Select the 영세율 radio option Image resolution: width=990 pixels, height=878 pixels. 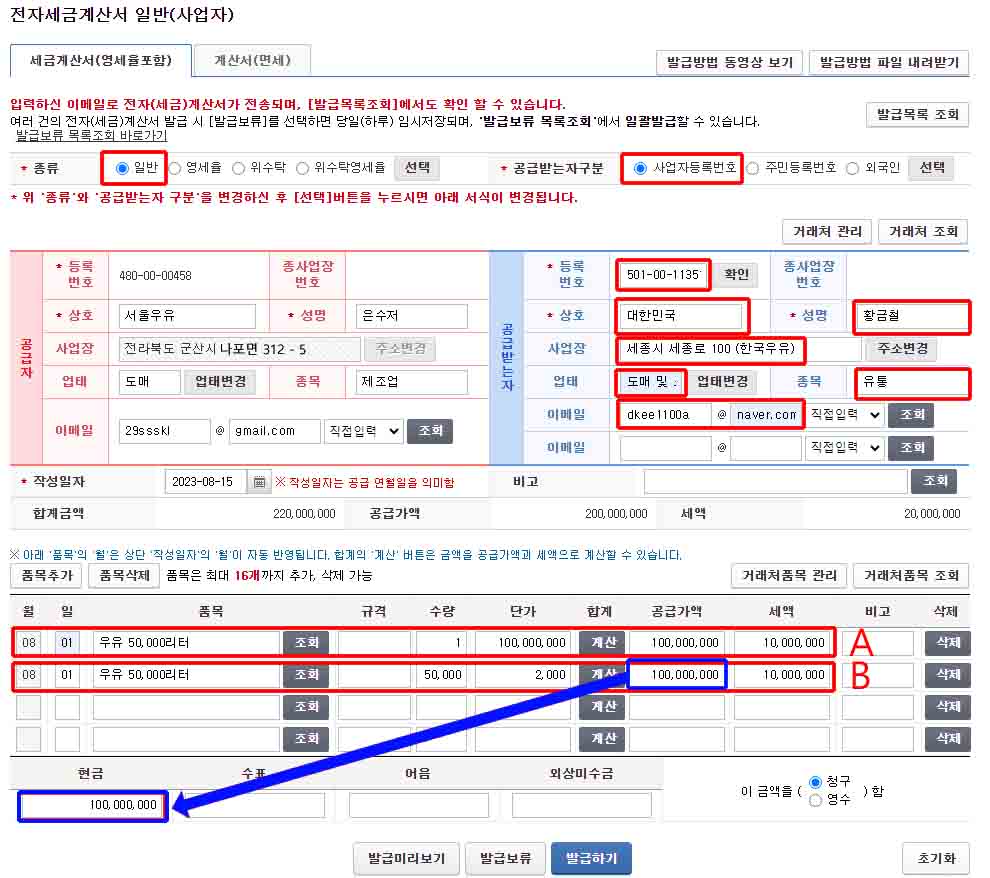[x=175, y=168]
